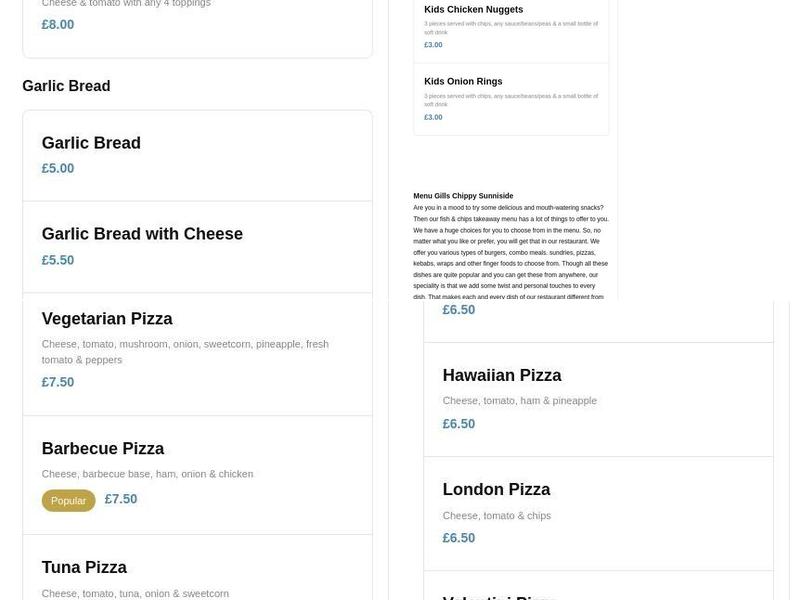Click the Menu Gills Chippy Sunniside heading
The height and width of the screenshot is (600, 800).
pyautogui.click(x=463, y=196)
